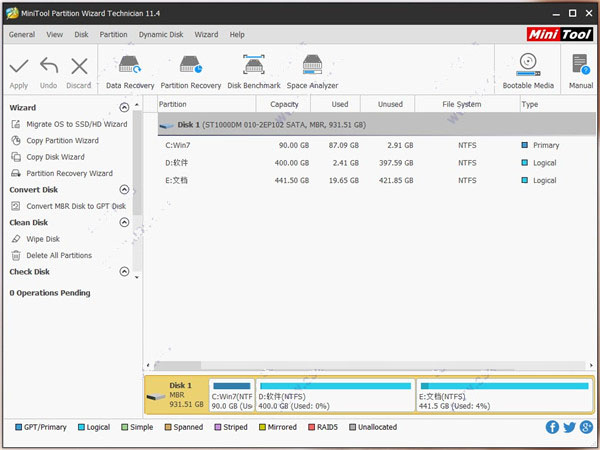Open the Facebook share icon
This screenshot has width=600, height=450.
coord(552,427)
